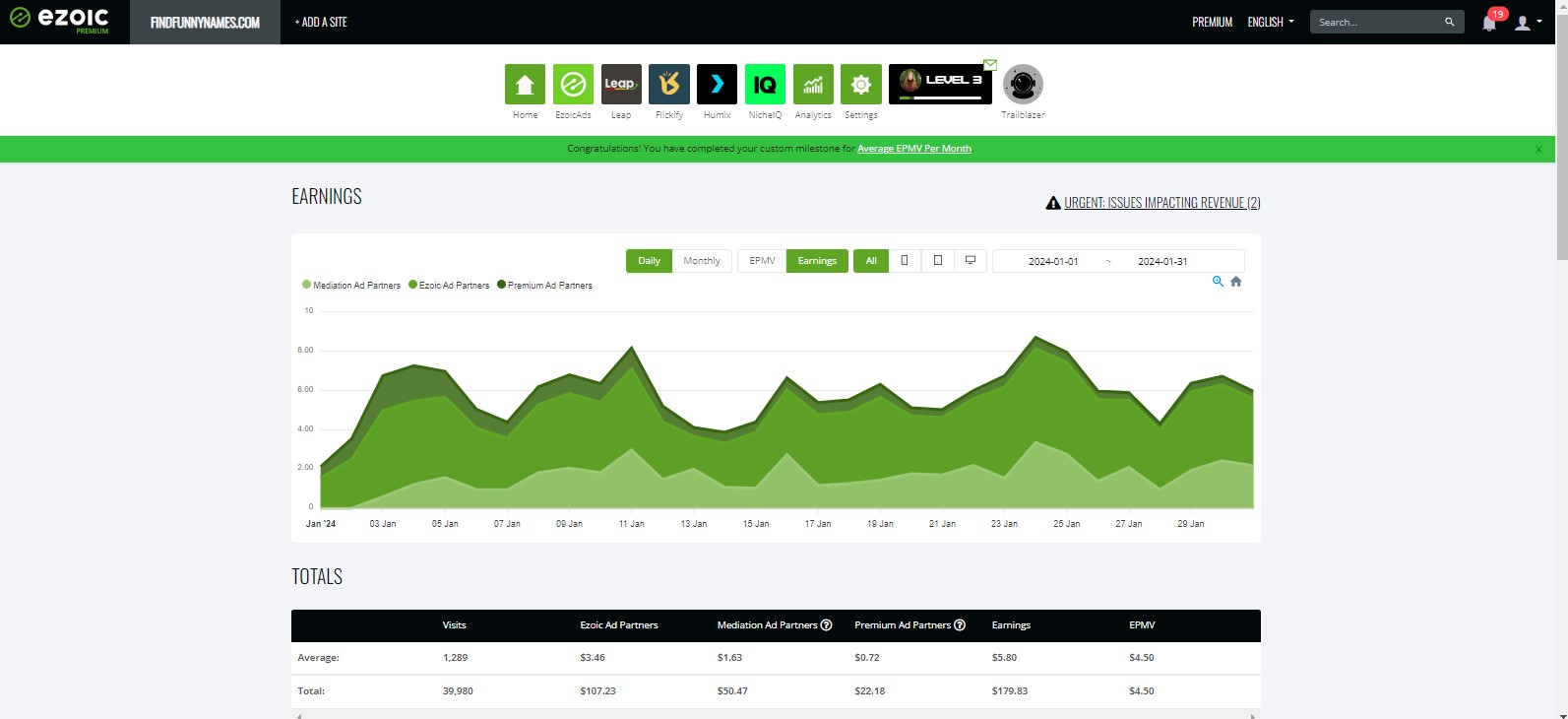
Task: Open Urgent: Issues Impacting Revenue link
Action: 1162,203
